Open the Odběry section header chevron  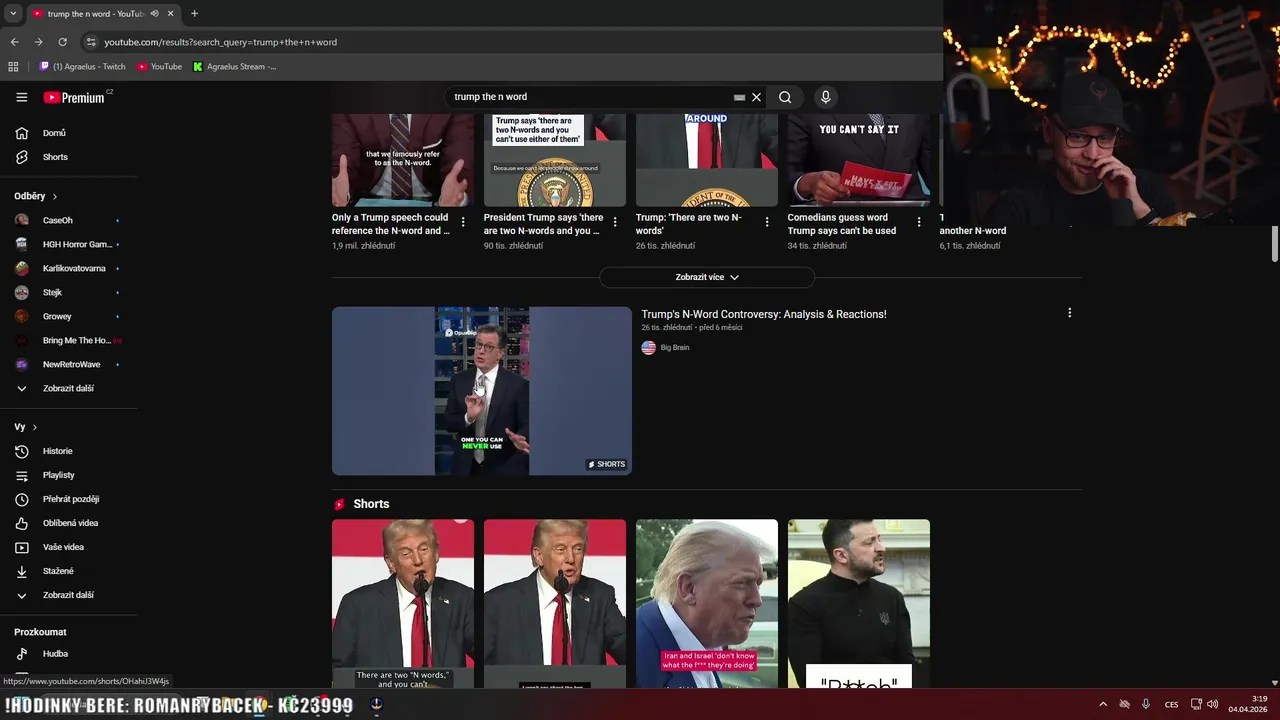[x=55, y=197]
